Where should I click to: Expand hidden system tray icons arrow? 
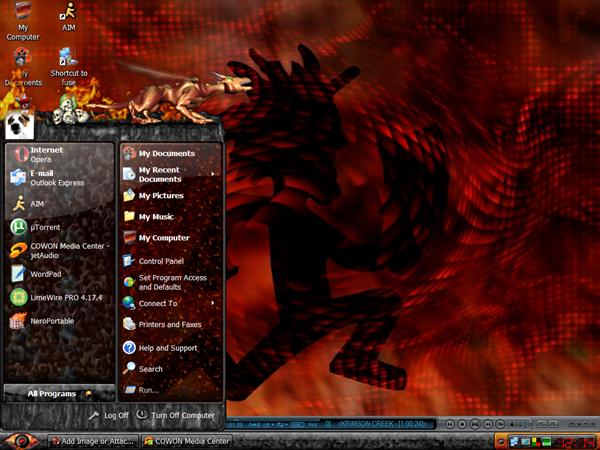[x=501, y=442]
